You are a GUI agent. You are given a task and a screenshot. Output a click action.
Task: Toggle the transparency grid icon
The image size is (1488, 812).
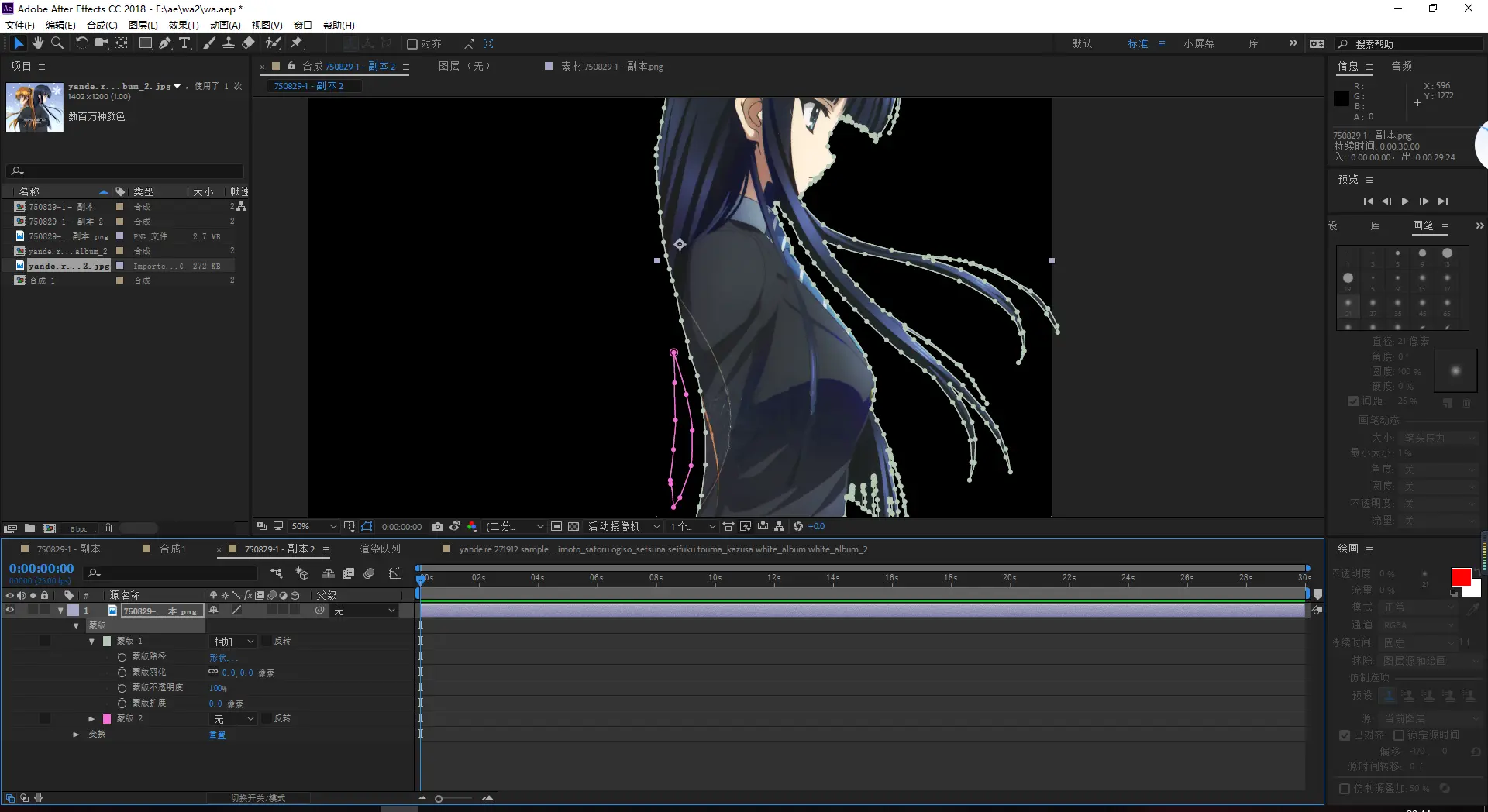coord(573,527)
